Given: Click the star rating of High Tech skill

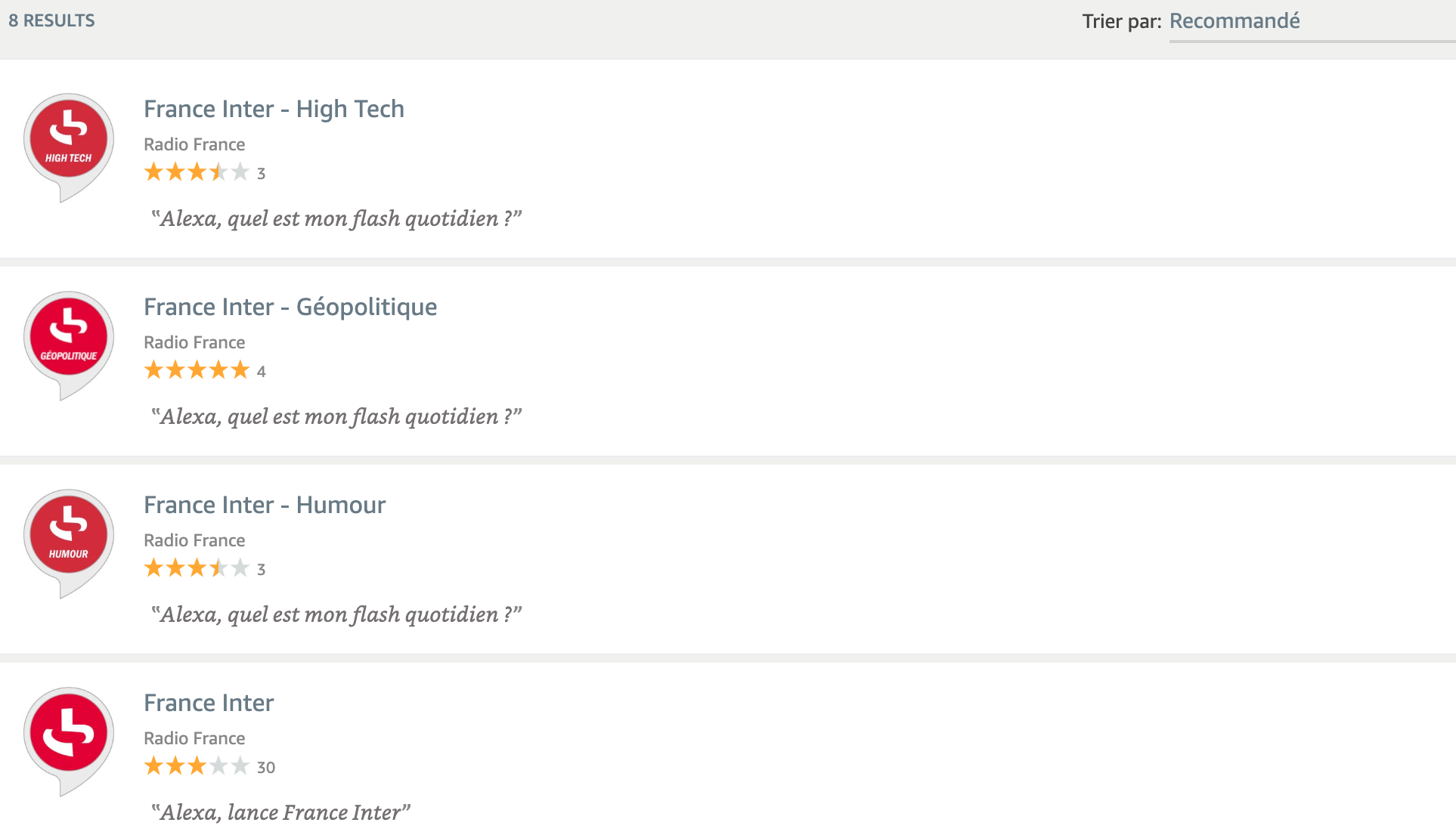Looking at the screenshot, I should click(197, 172).
